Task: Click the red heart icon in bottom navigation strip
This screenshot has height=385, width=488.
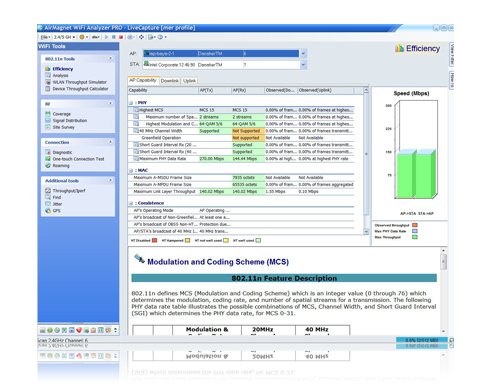Action: (x=79, y=330)
